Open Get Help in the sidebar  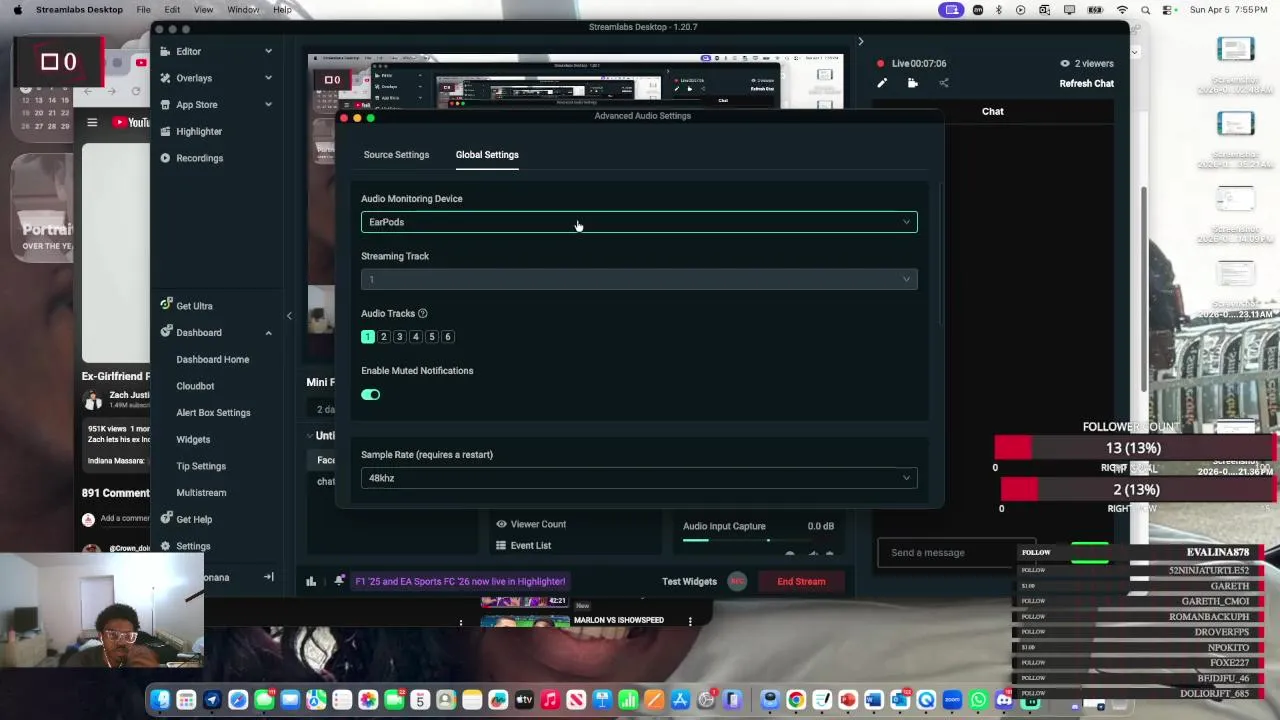click(194, 519)
